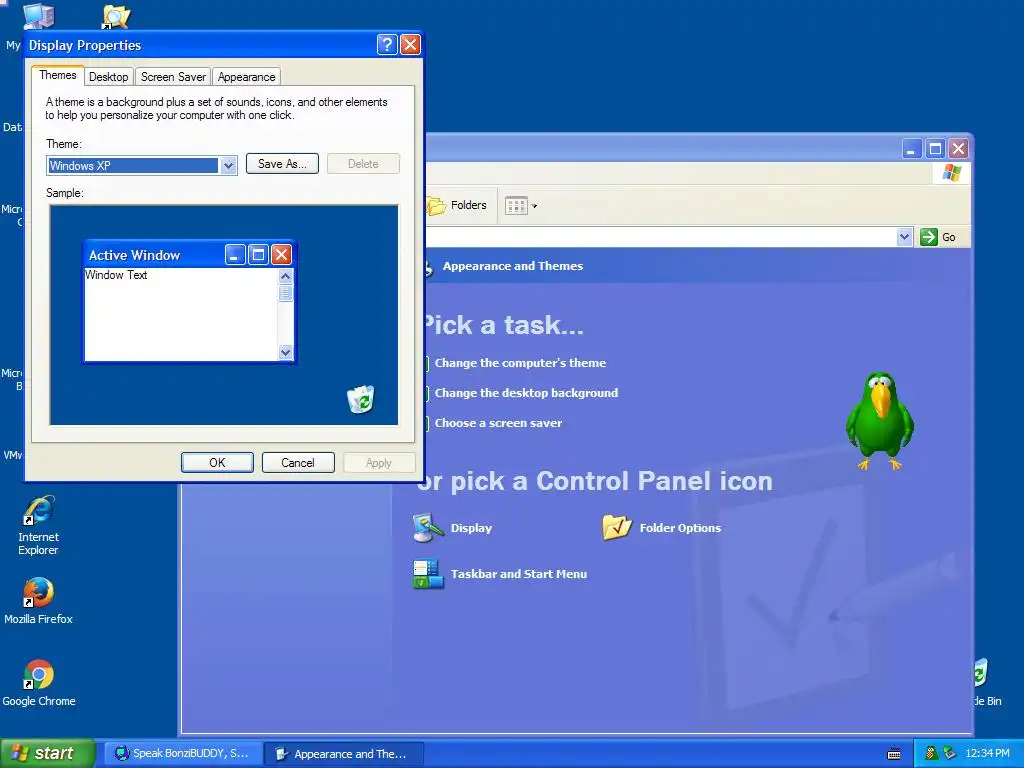Maximize the Appearance and Themes window

click(935, 149)
